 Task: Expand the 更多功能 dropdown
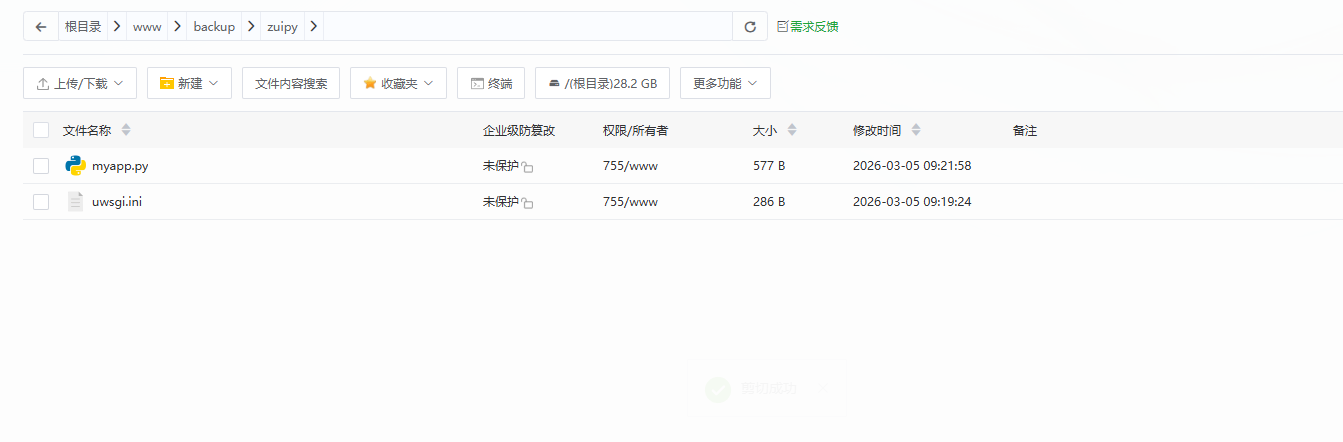click(725, 83)
